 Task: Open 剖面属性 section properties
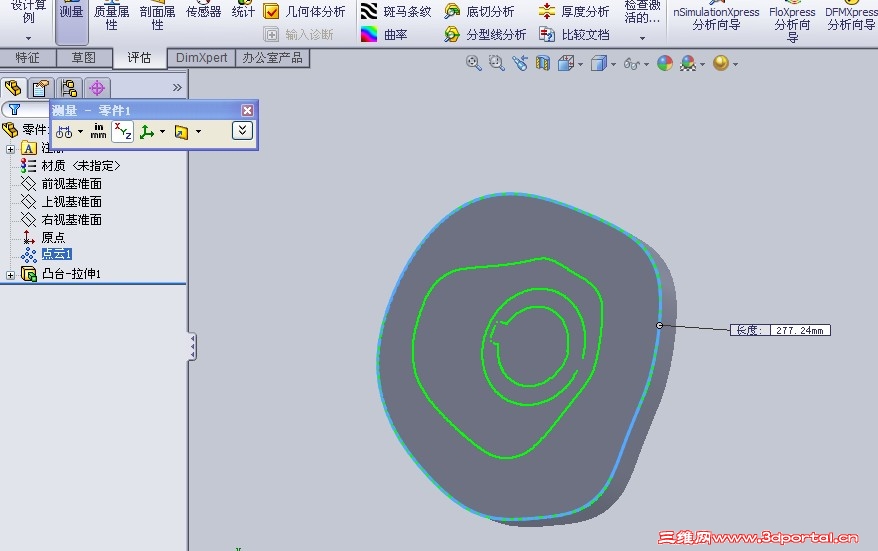pyautogui.click(x=157, y=18)
